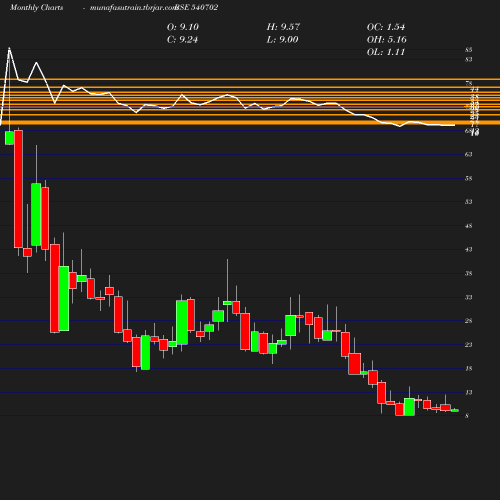Image resolution: width=500 pixels, height=500 pixels.
Task: Click the 18 price axis label
Action: tap(469, 368)
